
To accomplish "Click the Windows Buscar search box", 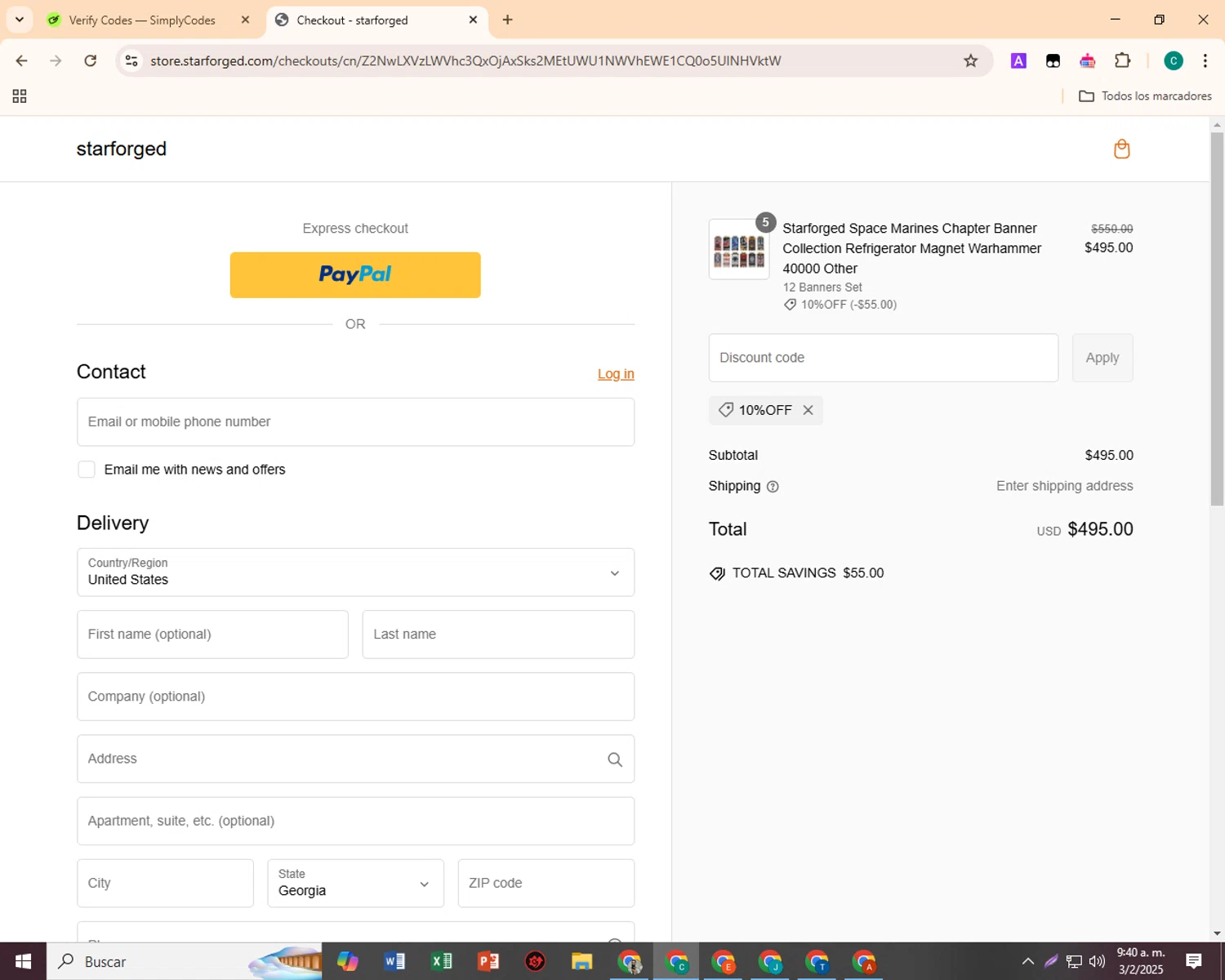I will point(184,961).
